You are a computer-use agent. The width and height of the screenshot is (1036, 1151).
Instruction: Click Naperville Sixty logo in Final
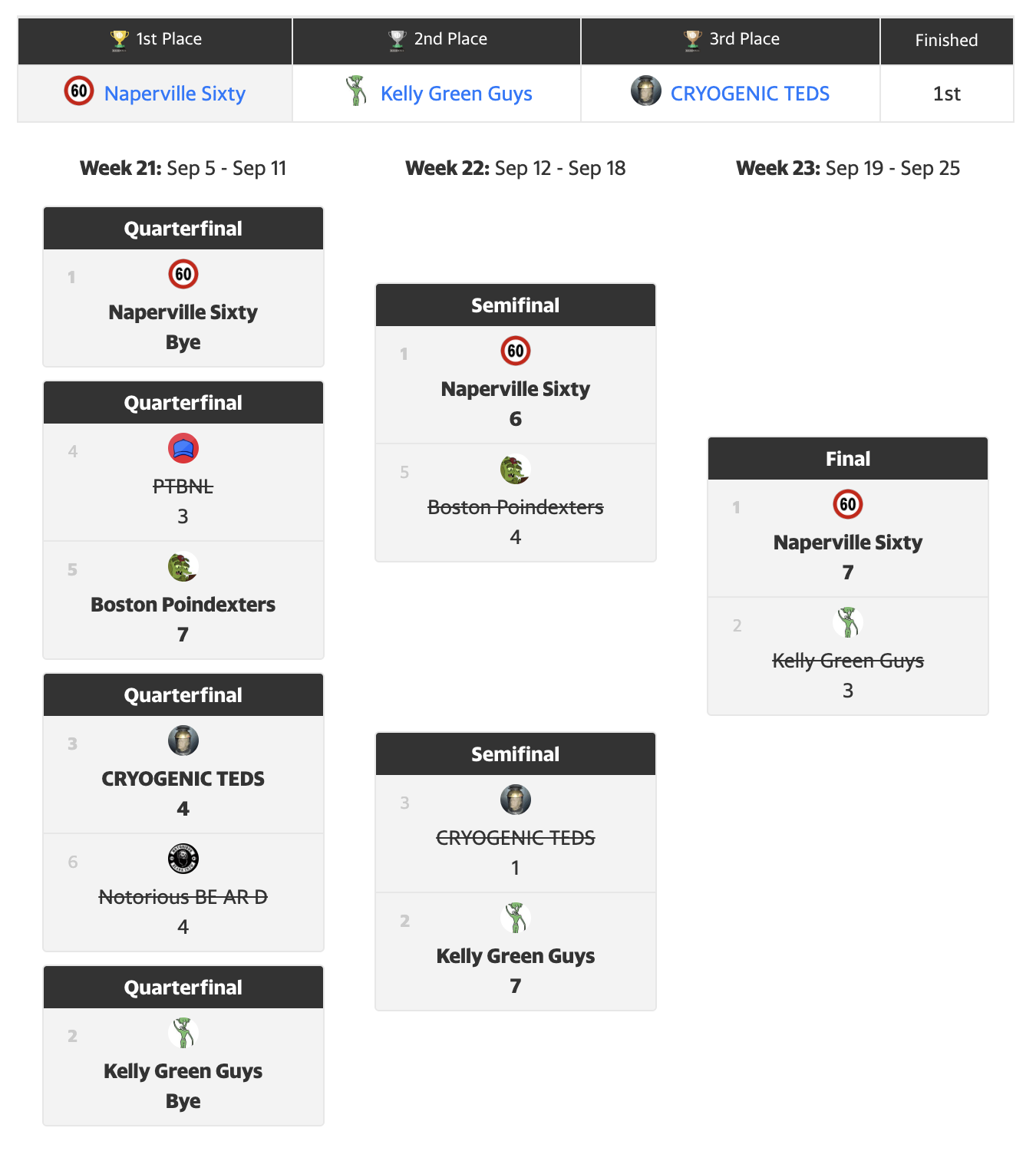point(848,504)
